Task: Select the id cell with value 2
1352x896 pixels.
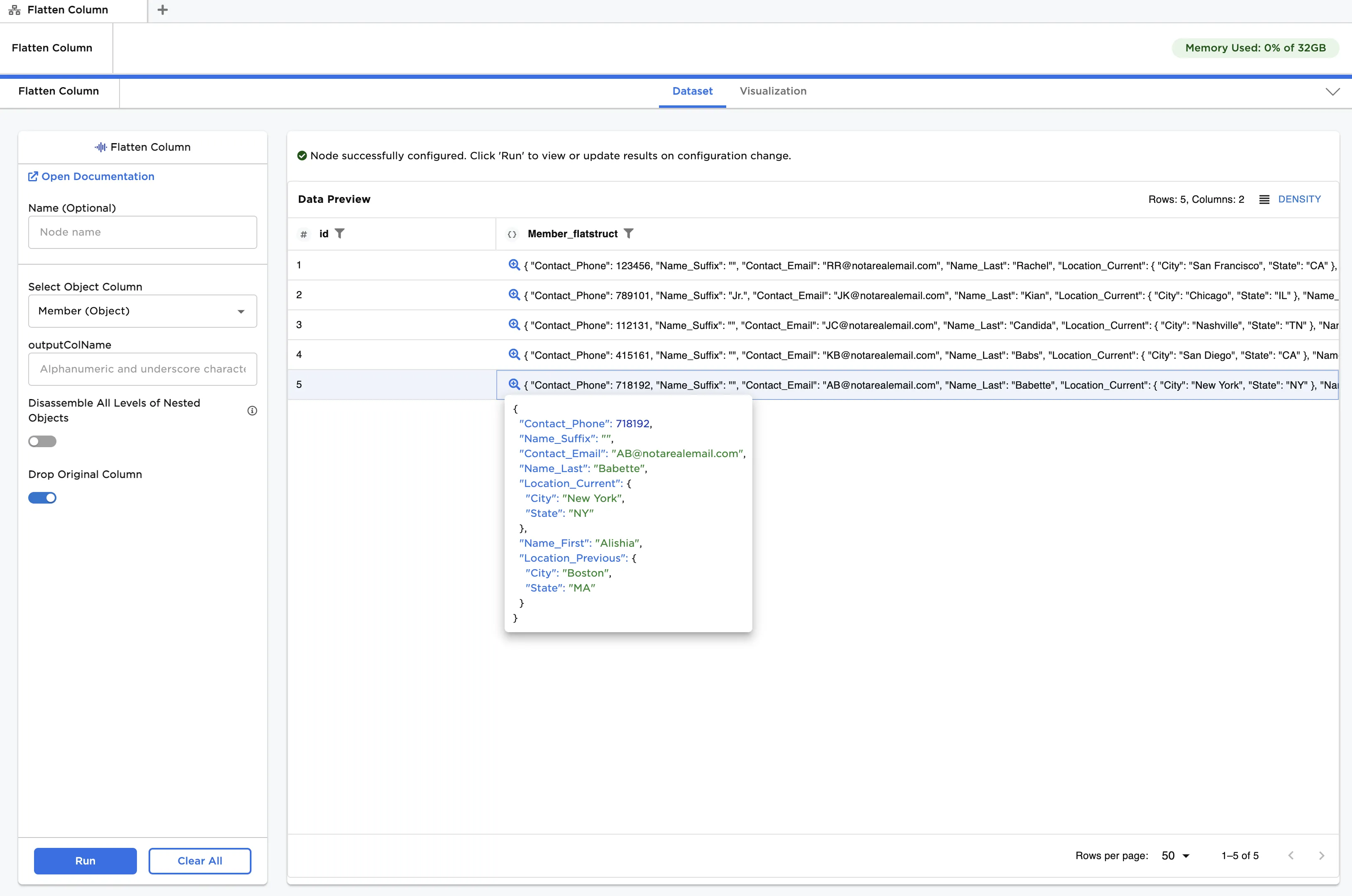Action: click(392, 295)
